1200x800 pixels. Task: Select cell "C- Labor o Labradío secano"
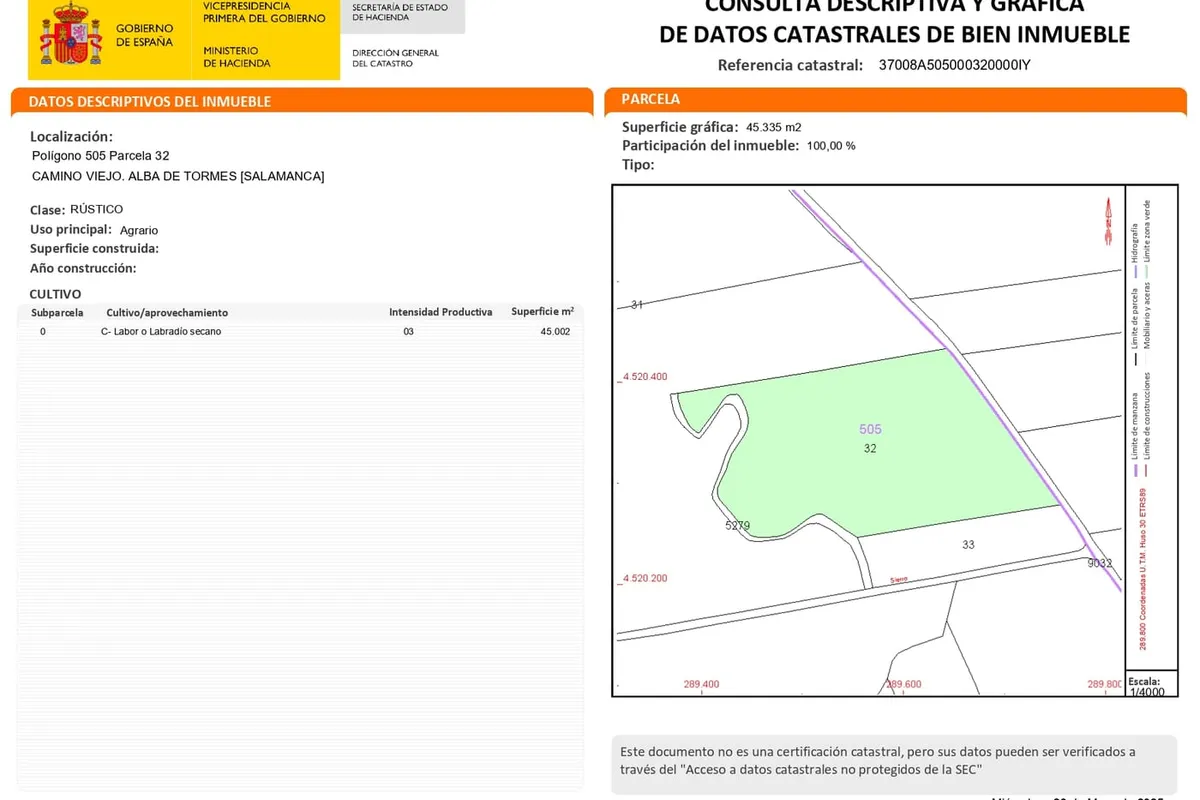(161, 331)
